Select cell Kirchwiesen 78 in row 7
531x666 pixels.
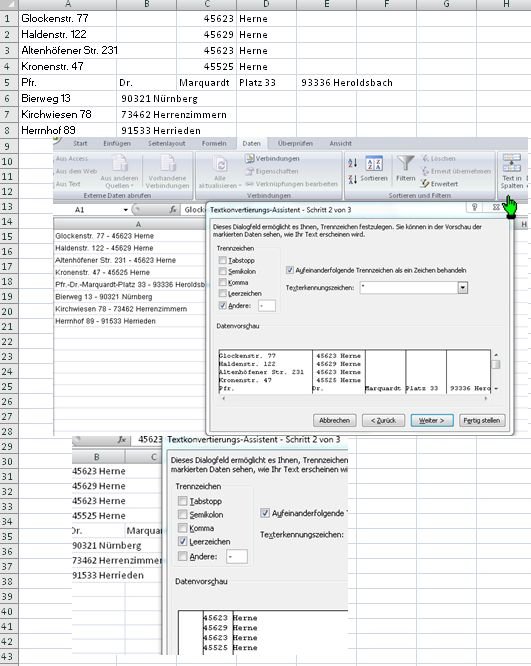pos(68,114)
